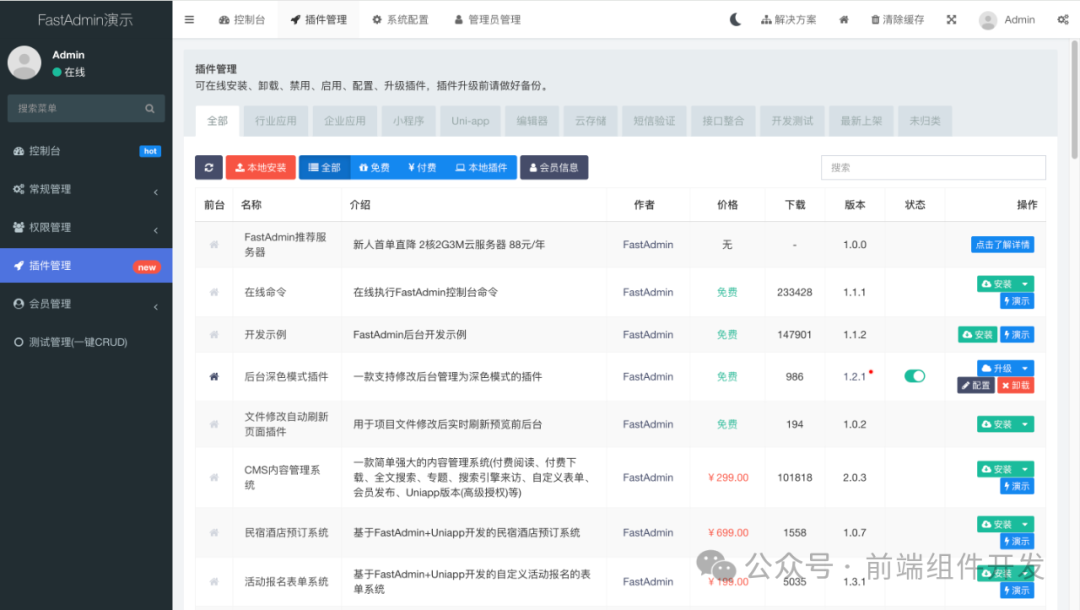Select the 全部 filter in blue button group
Viewport: 1080px width, 610px height.
pos(324,167)
